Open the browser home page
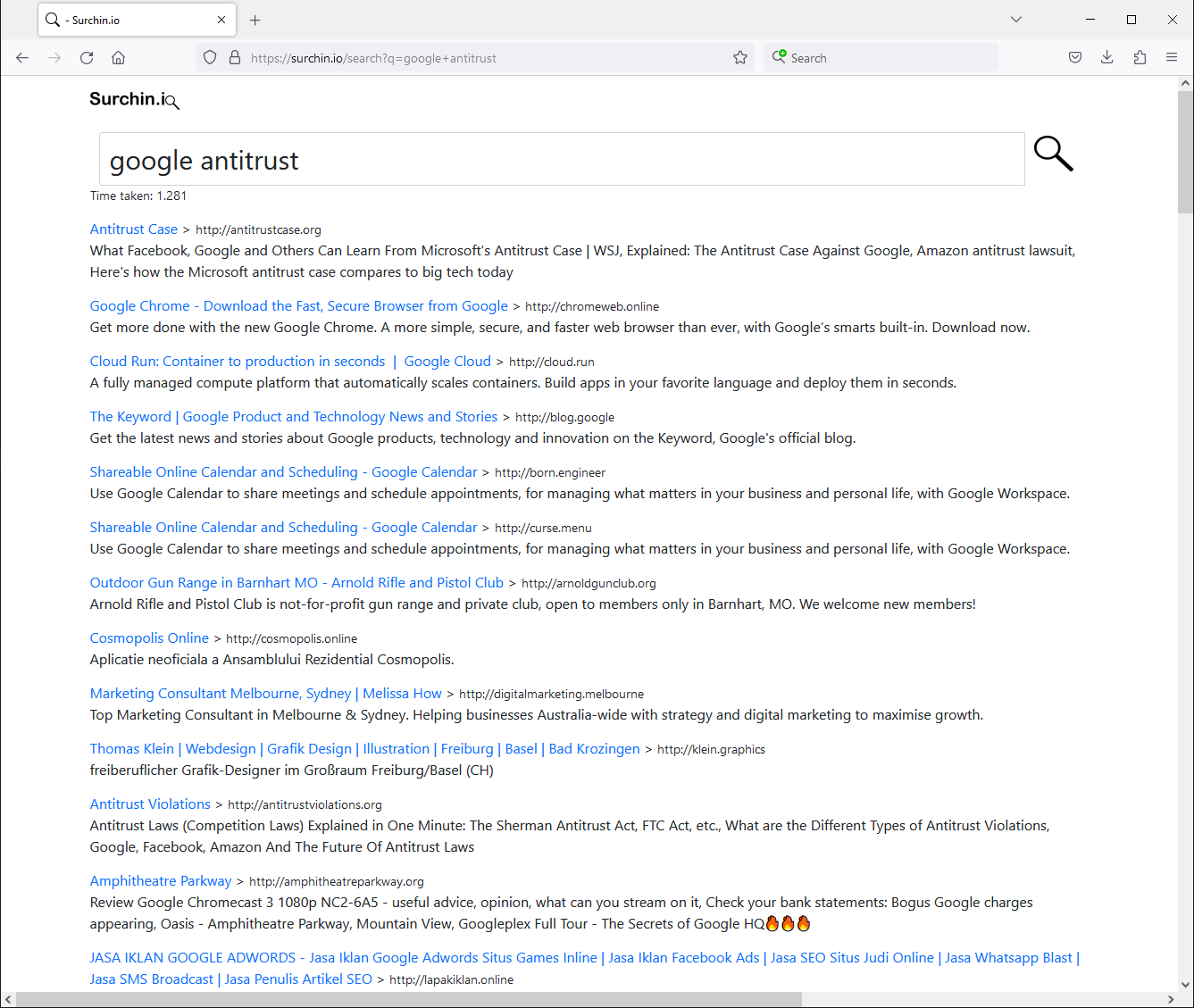Viewport: 1194px width, 1008px height. pos(118,58)
